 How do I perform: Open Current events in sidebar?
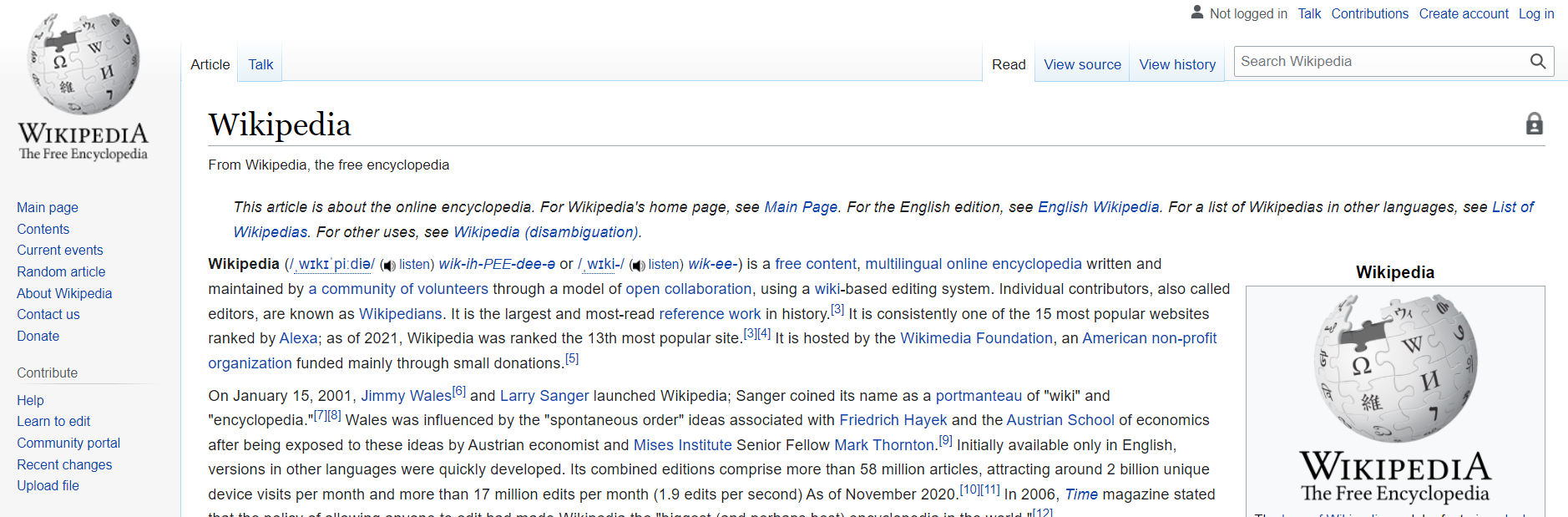click(60, 250)
